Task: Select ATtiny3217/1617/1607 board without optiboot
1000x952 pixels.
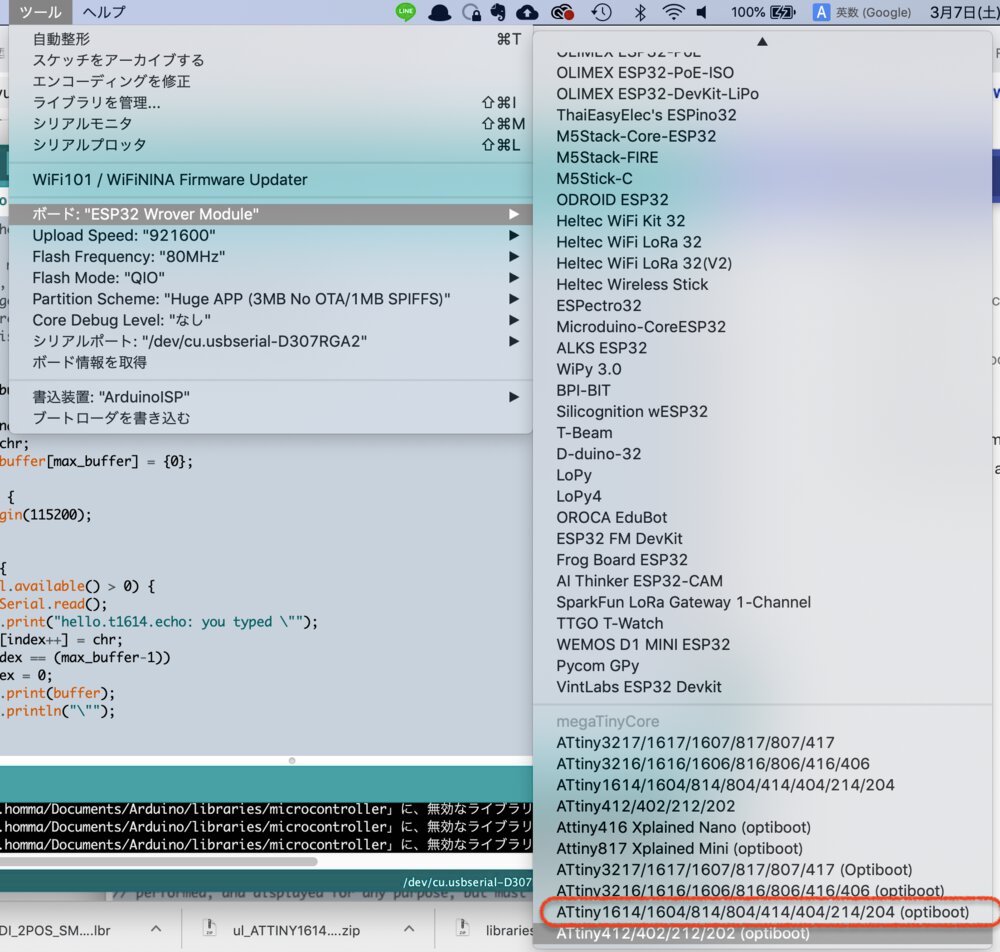Action: coord(762,742)
